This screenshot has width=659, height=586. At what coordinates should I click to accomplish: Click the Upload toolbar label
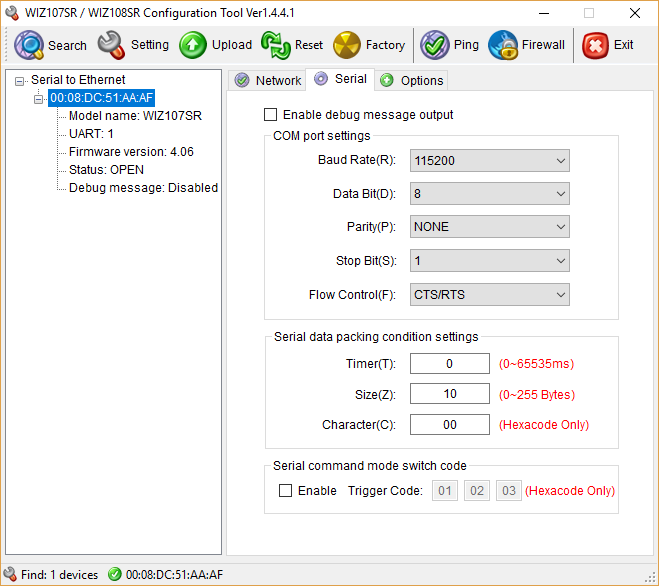[232, 45]
